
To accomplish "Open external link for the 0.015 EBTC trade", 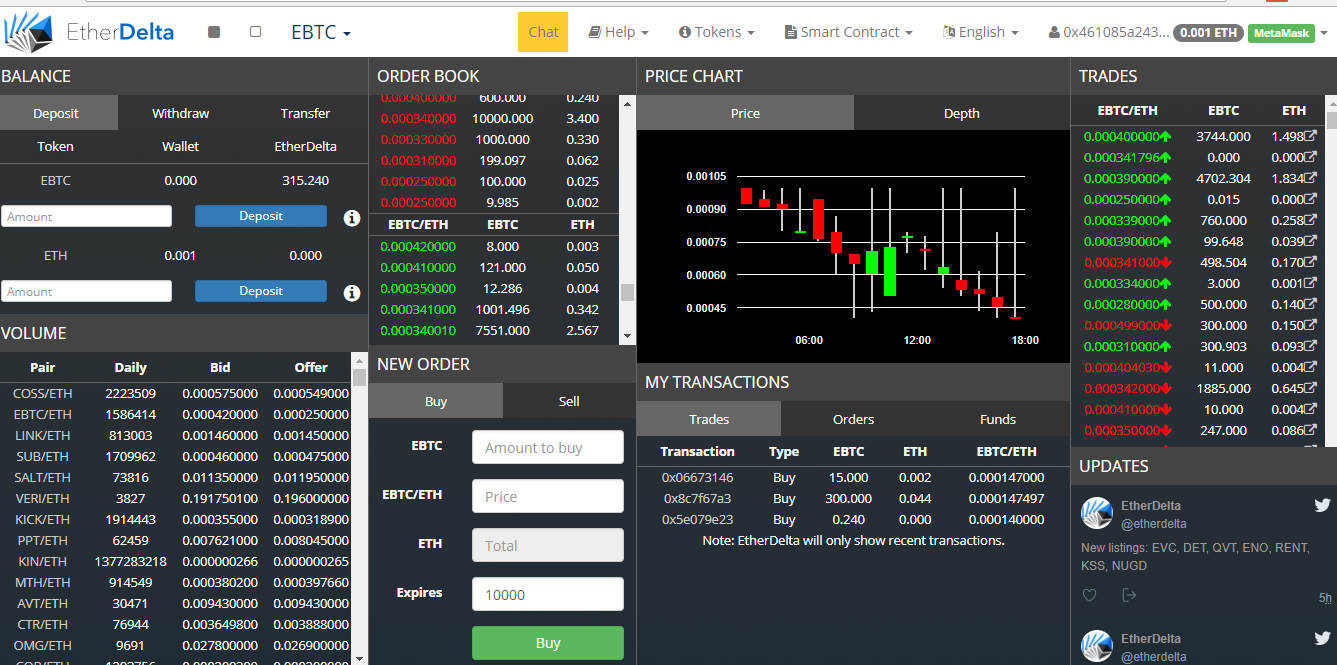I will click(x=1310, y=199).
